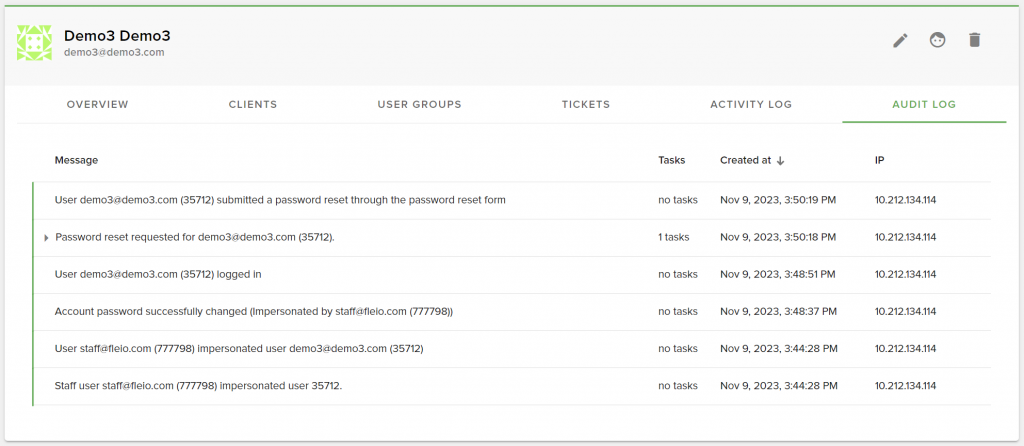Switch to the Clients tab

(253, 104)
